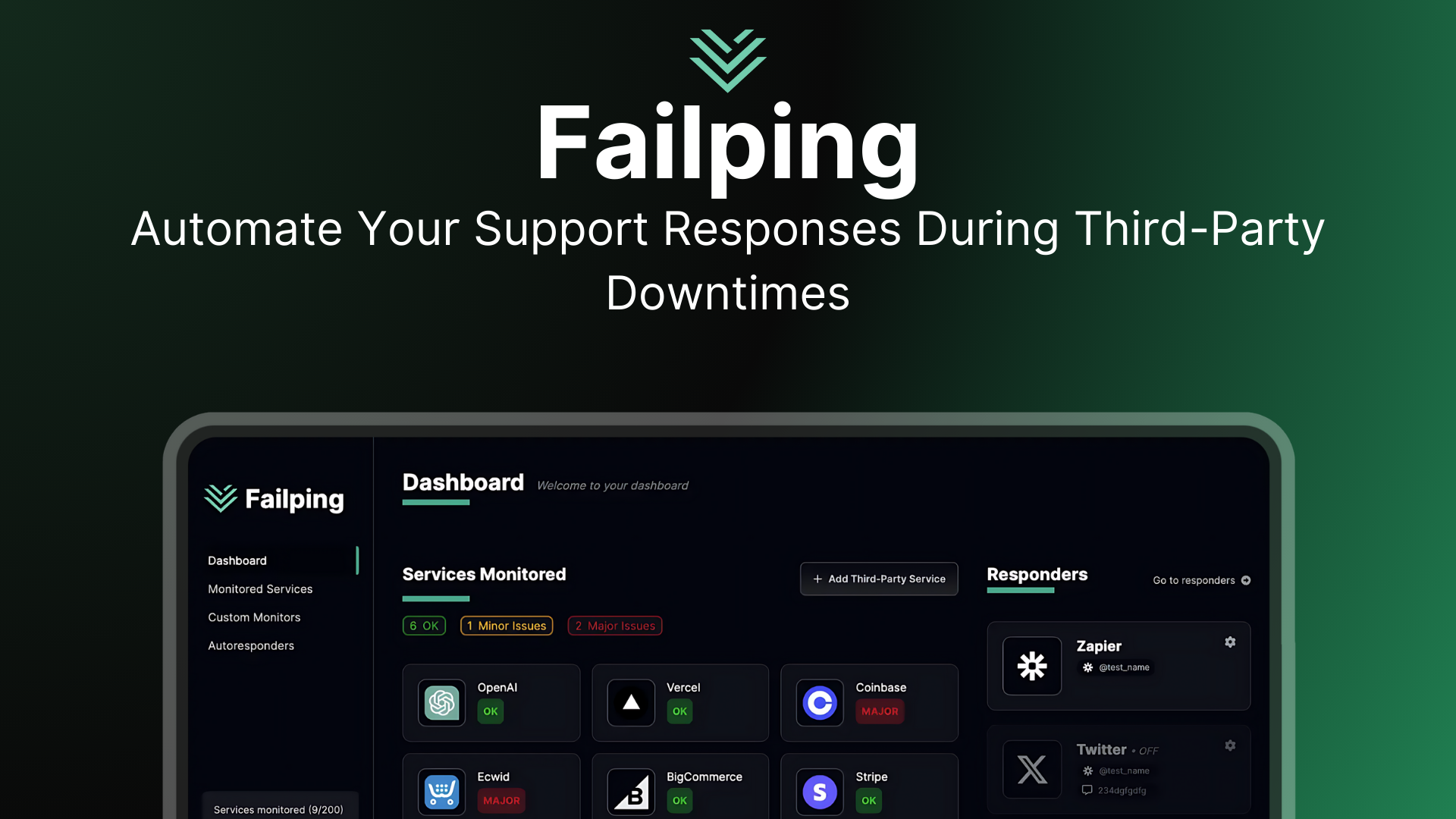Expand Monitored Services sidebar section

pyautogui.click(x=261, y=589)
